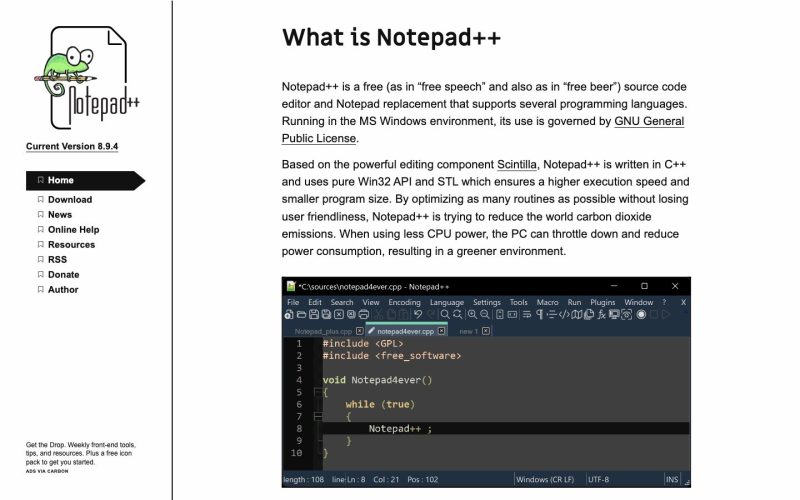Open the Language menu
Viewport: 800px width, 500px height.
tap(447, 302)
